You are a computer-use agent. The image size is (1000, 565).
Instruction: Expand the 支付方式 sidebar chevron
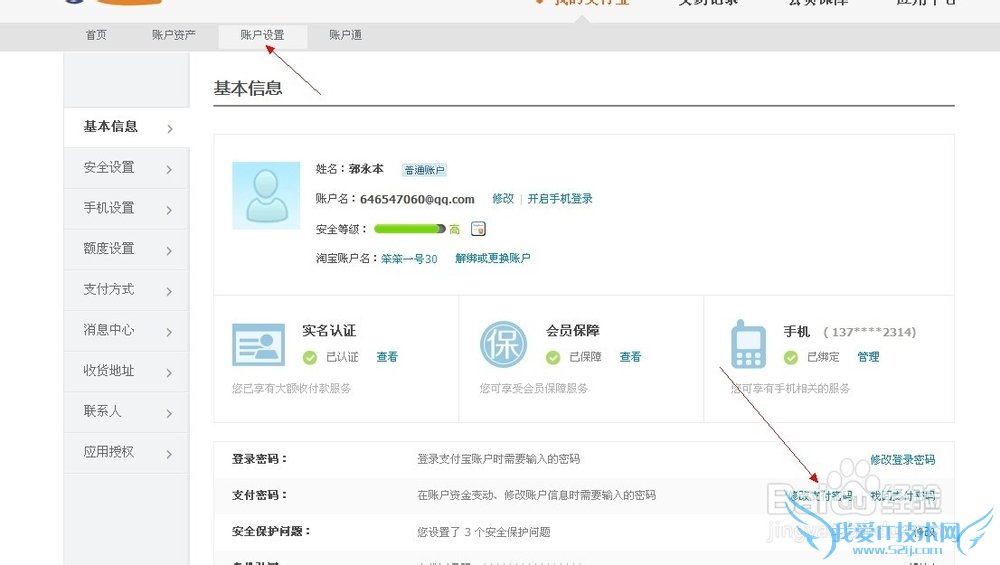(x=169, y=291)
